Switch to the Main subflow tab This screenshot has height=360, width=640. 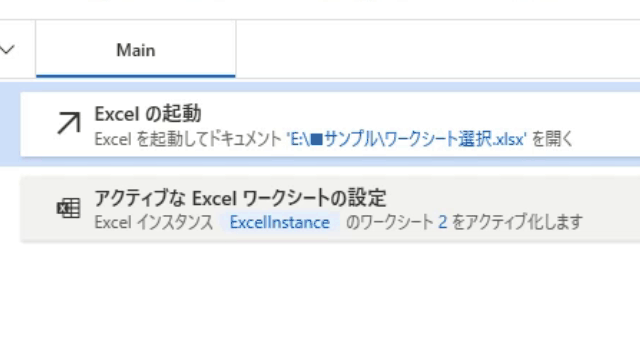(x=136, y=49)
